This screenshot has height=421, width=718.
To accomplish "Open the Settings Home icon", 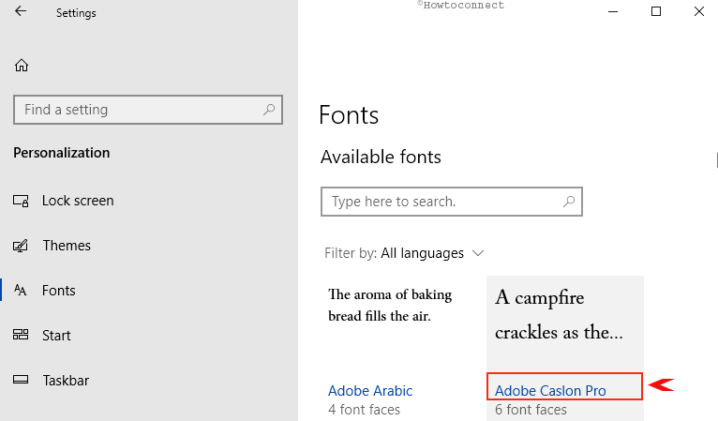I will 21,66.
